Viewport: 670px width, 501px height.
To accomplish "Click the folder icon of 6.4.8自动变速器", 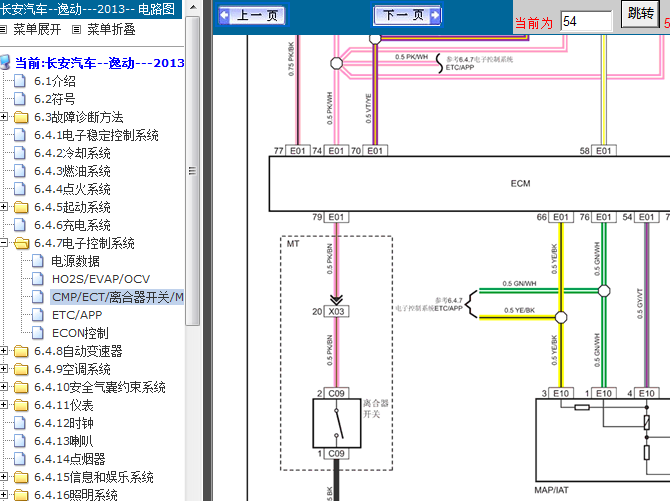I will pyautogui.click(x=21, y=351).
